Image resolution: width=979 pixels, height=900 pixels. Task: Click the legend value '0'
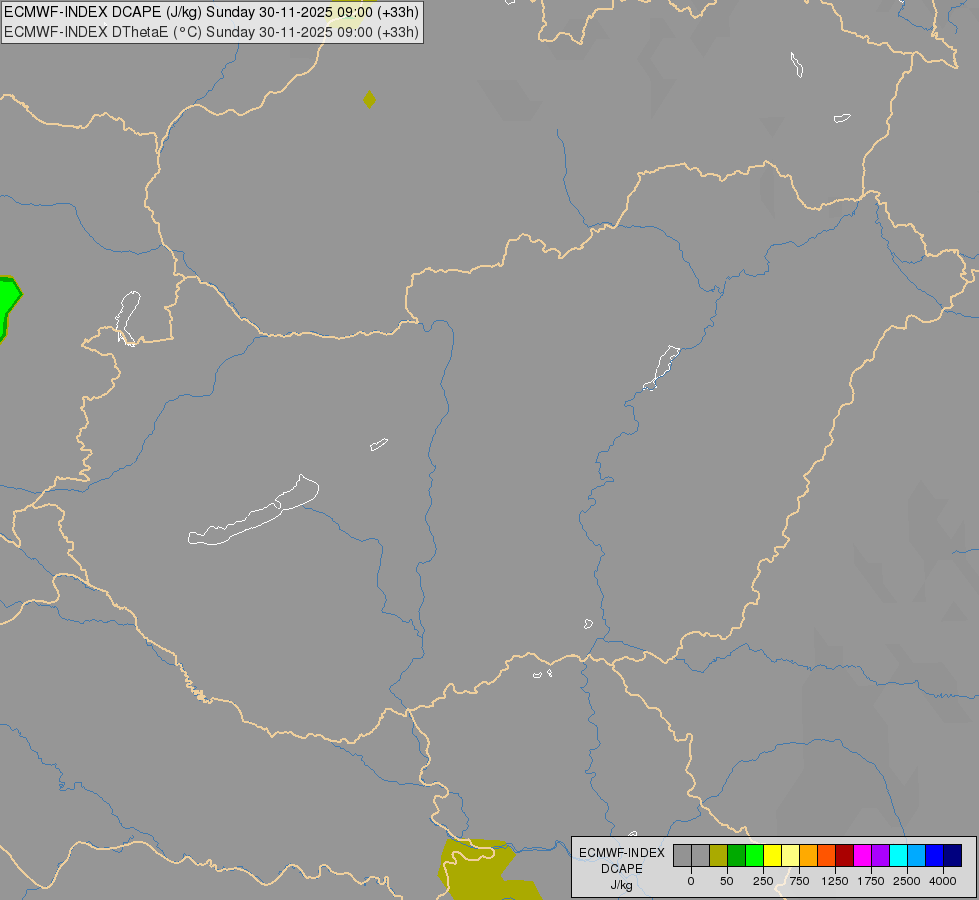(x=691, y=881)
